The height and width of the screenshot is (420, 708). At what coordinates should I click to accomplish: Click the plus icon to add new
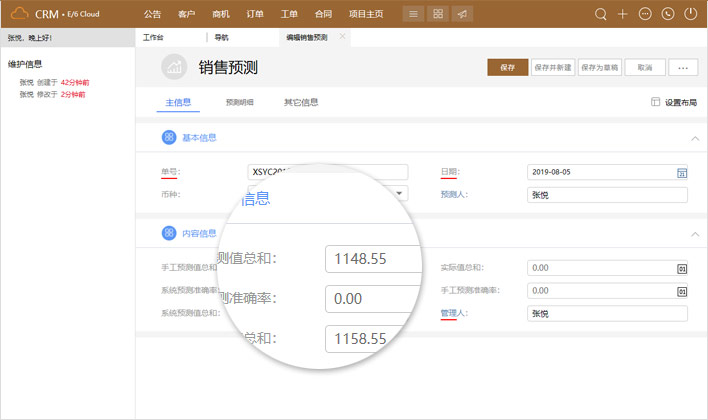point(623,14)
